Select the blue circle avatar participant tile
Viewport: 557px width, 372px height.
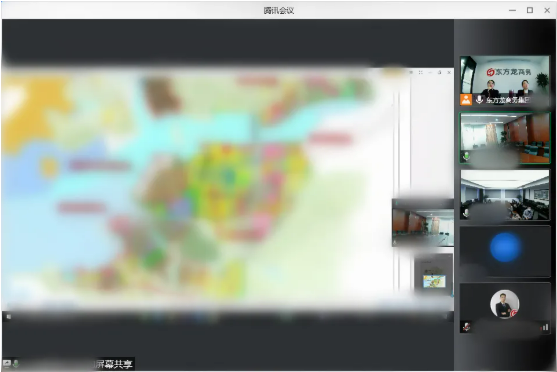505,251
